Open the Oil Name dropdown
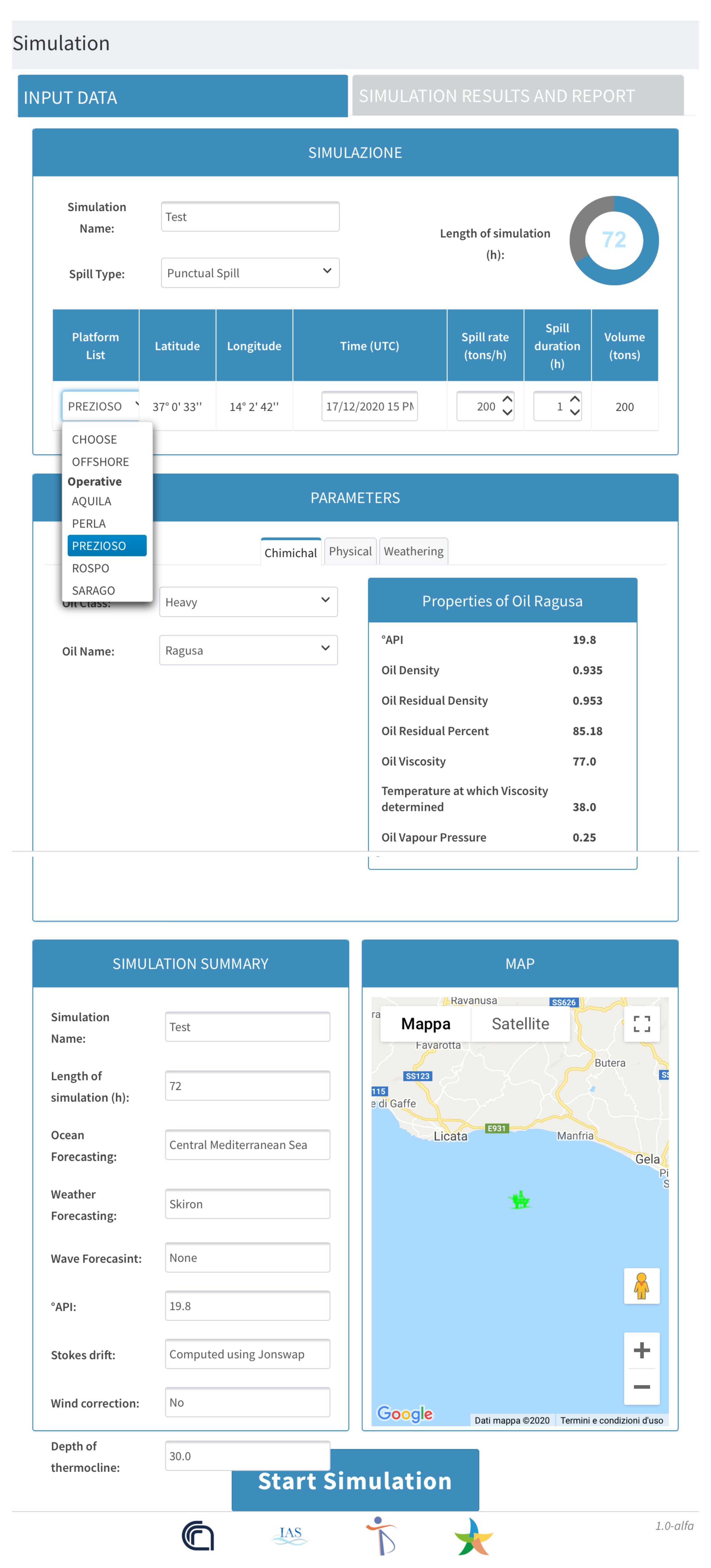711x1568 pixels. [x=248, y=650]
